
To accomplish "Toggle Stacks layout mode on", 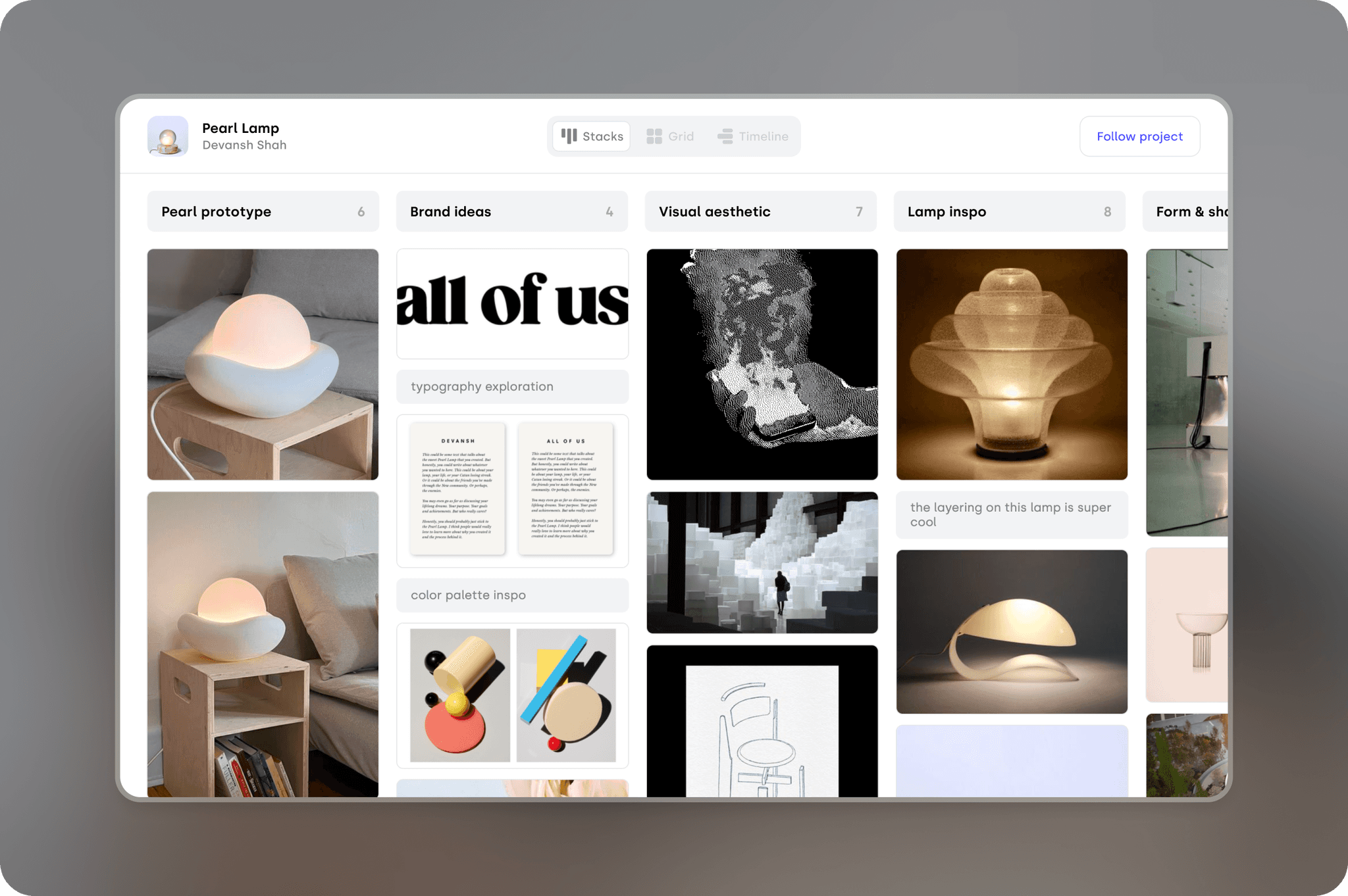I will [x=591, y=136].
